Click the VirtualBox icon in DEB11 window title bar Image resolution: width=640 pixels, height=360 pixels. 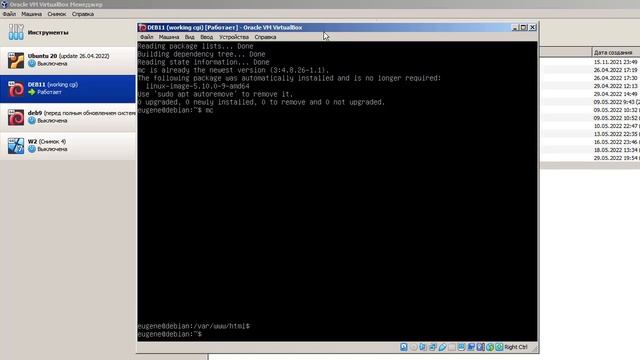point(142,27)
